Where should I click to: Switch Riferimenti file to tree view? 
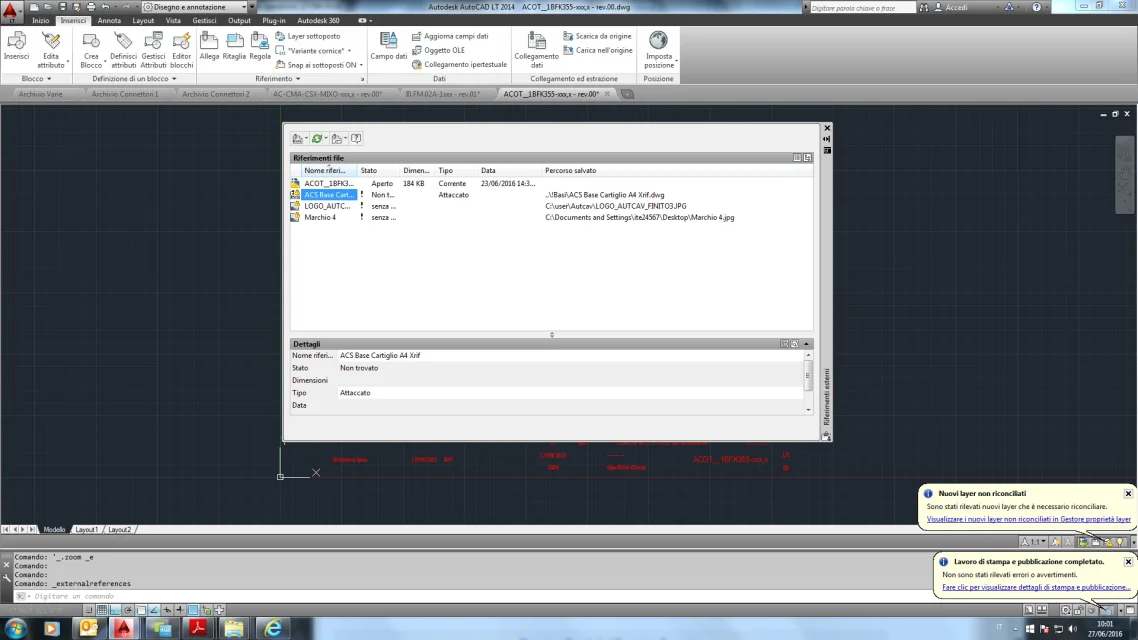point(807,157)
